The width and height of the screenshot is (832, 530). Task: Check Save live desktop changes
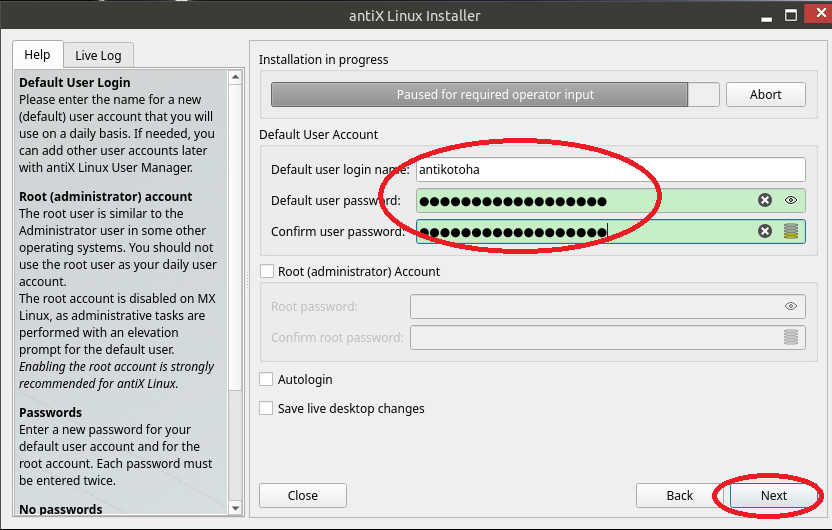pos(267,408)
